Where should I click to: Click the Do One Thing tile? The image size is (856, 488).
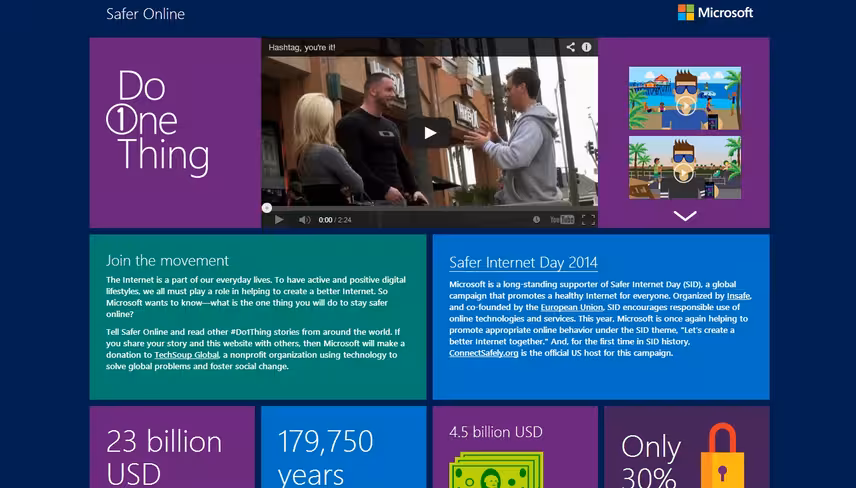click(x=175, y=133)
